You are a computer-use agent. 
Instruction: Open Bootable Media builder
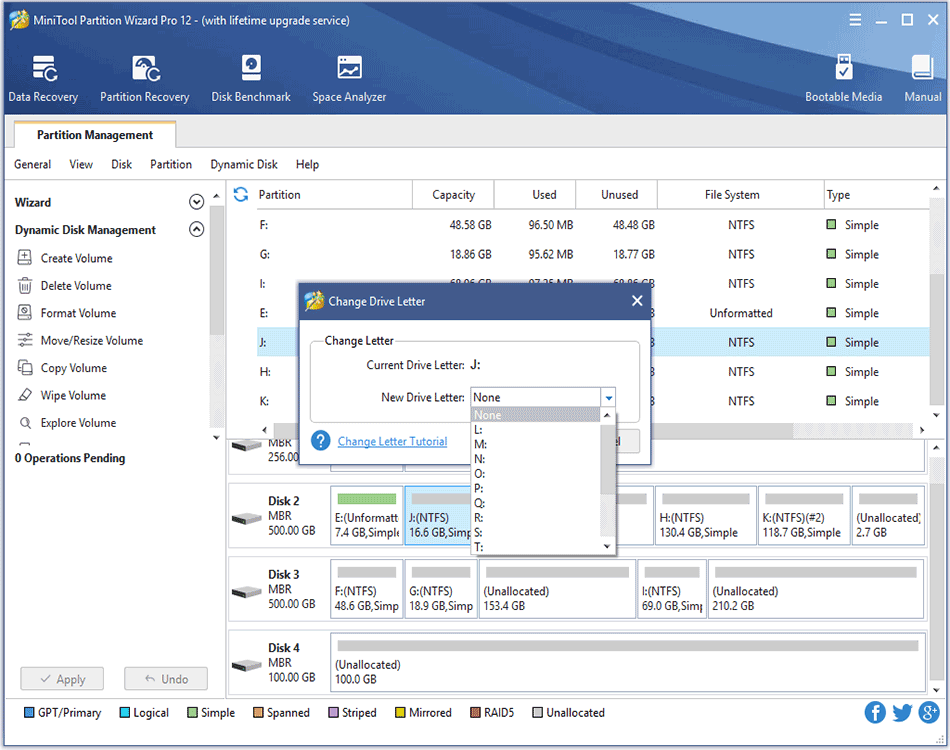click(x=843, y=79)
